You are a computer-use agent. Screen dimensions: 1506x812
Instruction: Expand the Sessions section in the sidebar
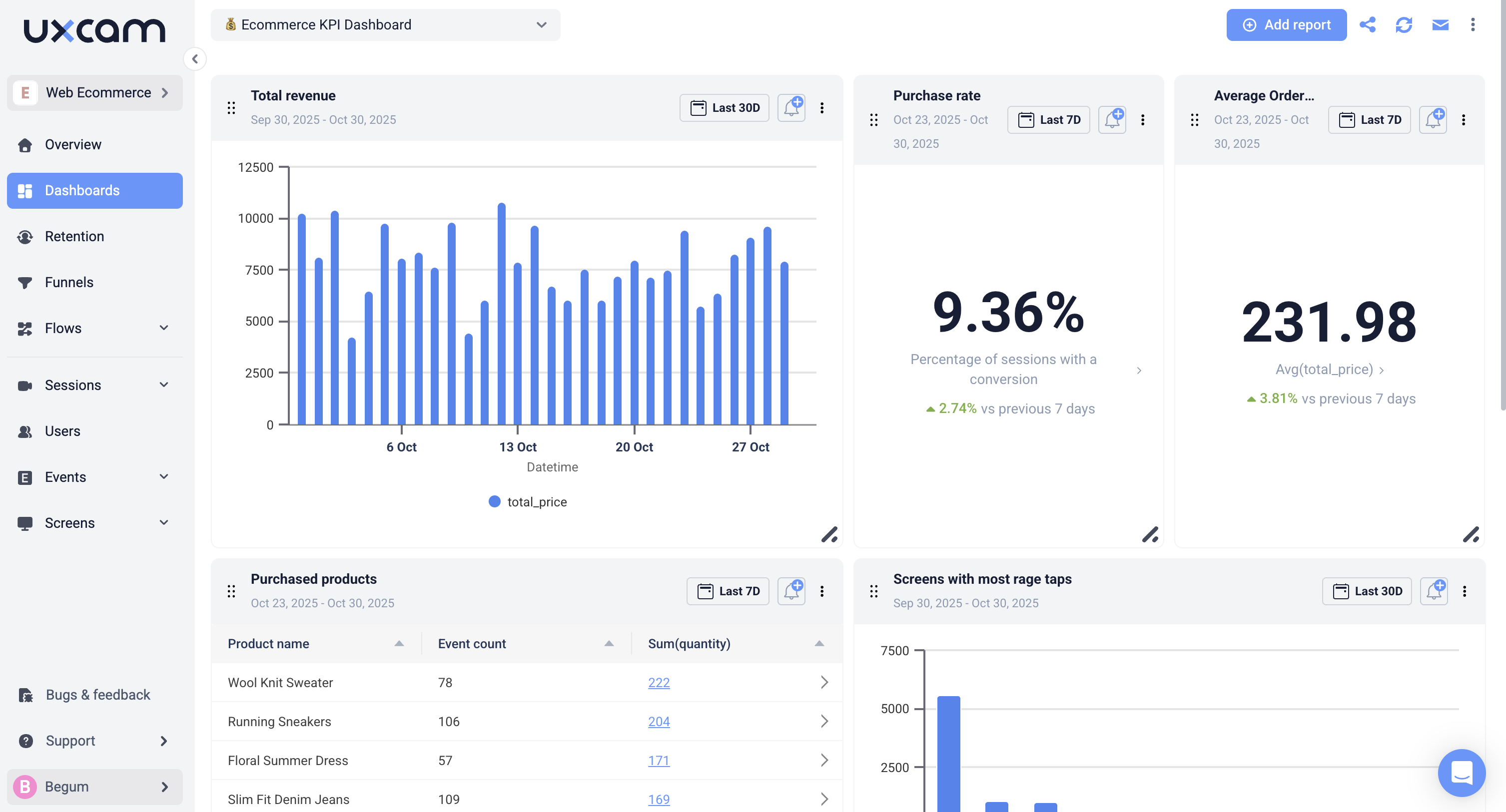(164, 385)
